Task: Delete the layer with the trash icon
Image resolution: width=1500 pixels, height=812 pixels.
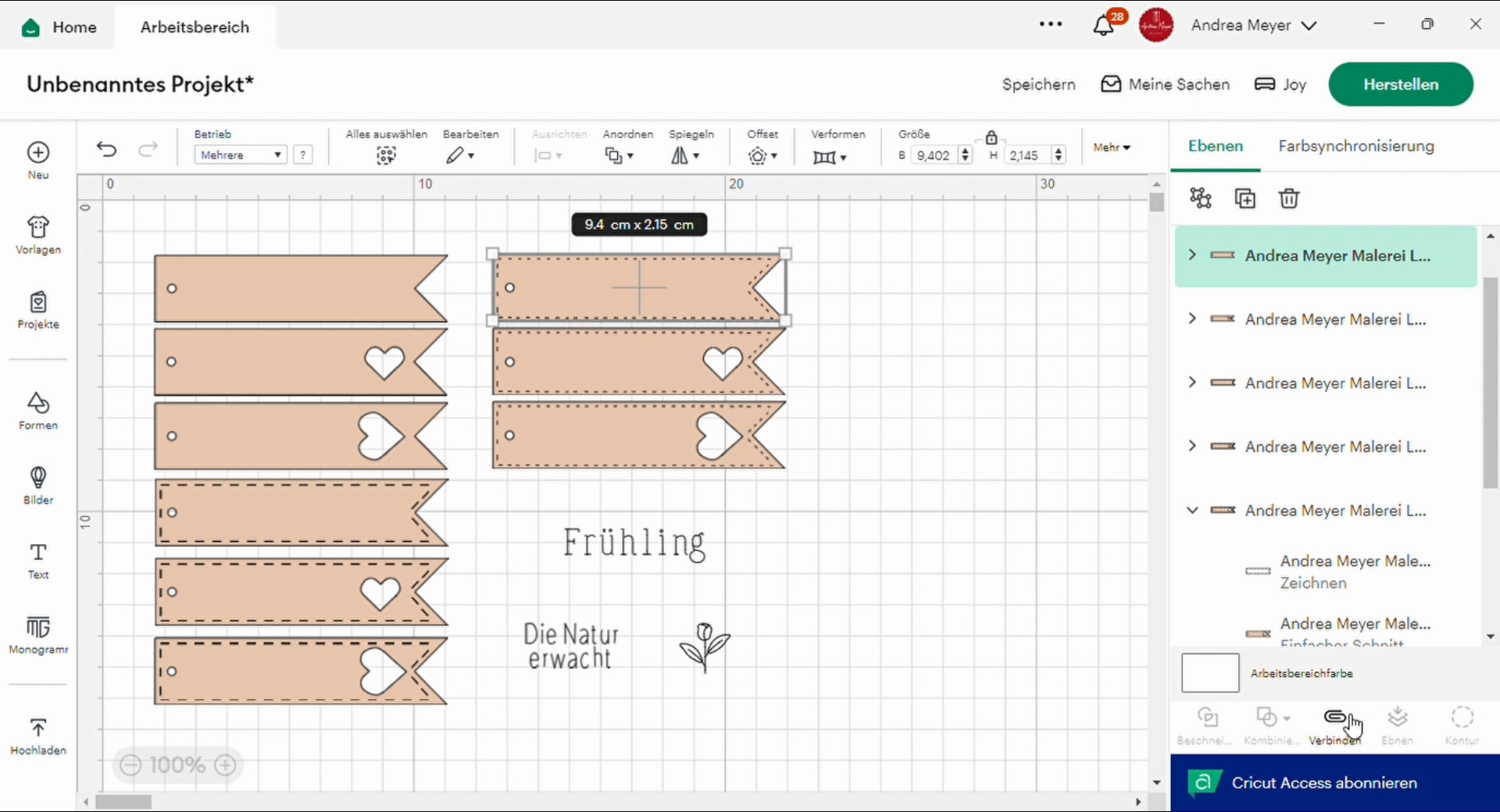Action: 1289,198
